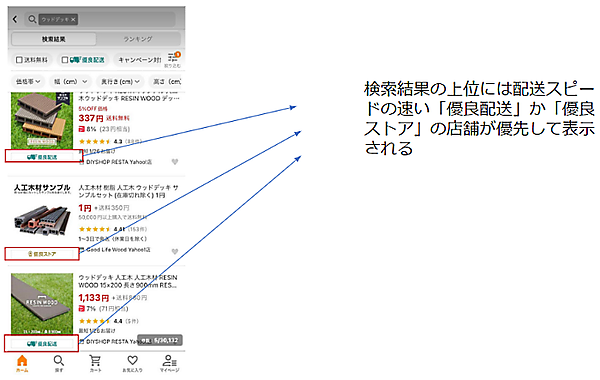Open the マイページ tab in the bottom bar
The image size is (600, 380).
pos(169,364)
